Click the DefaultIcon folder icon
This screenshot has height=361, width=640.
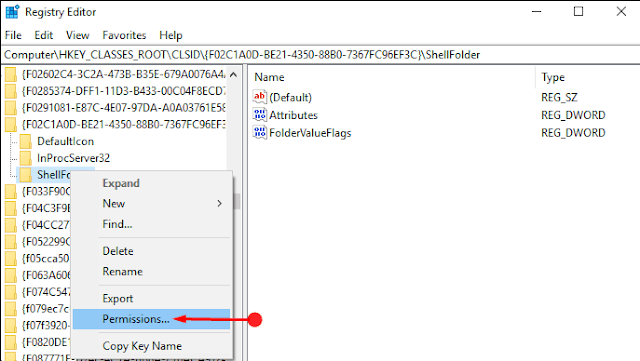(26, 141)
